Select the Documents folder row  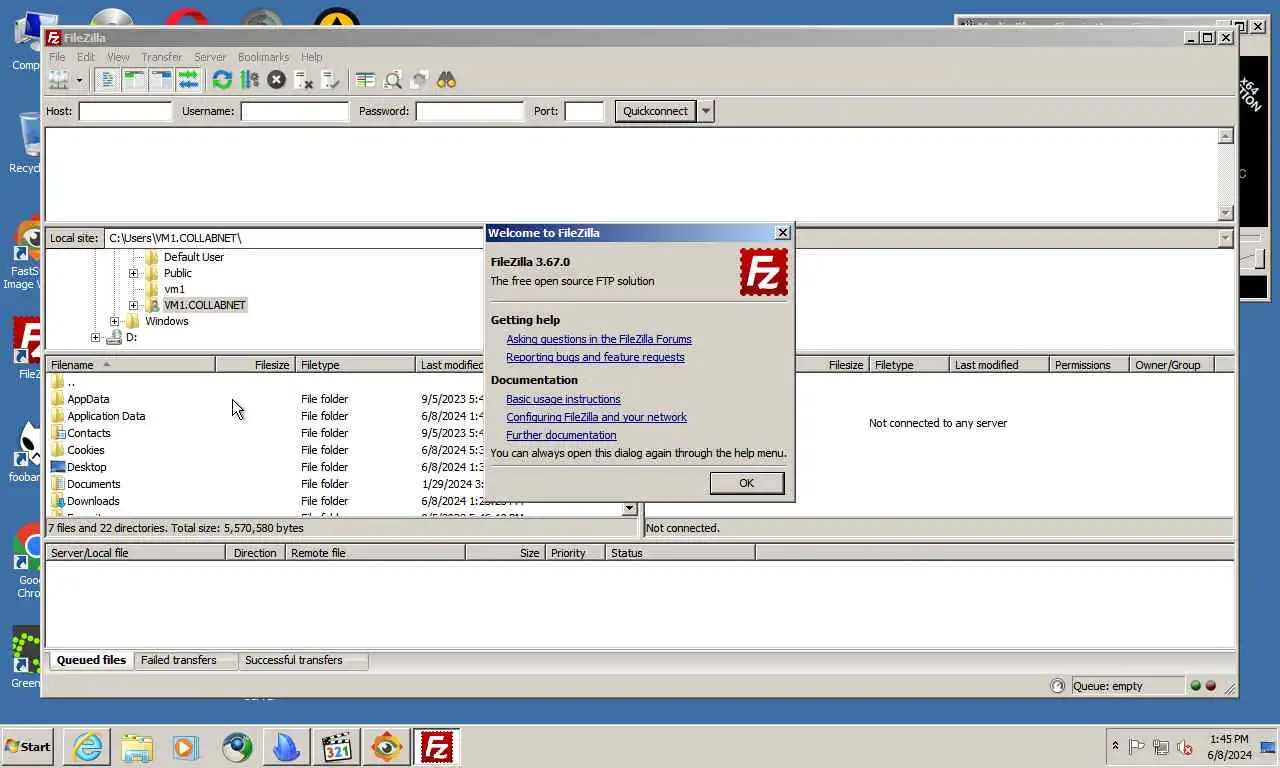click(x=265, y=484)
